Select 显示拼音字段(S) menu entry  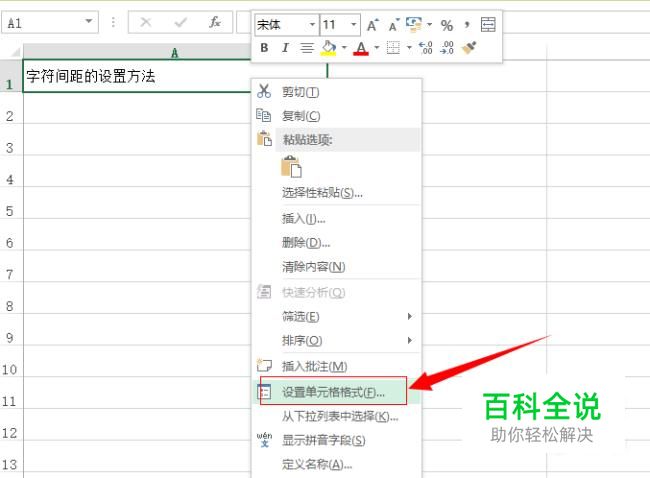pyautogui.click(x=337, y=440)
